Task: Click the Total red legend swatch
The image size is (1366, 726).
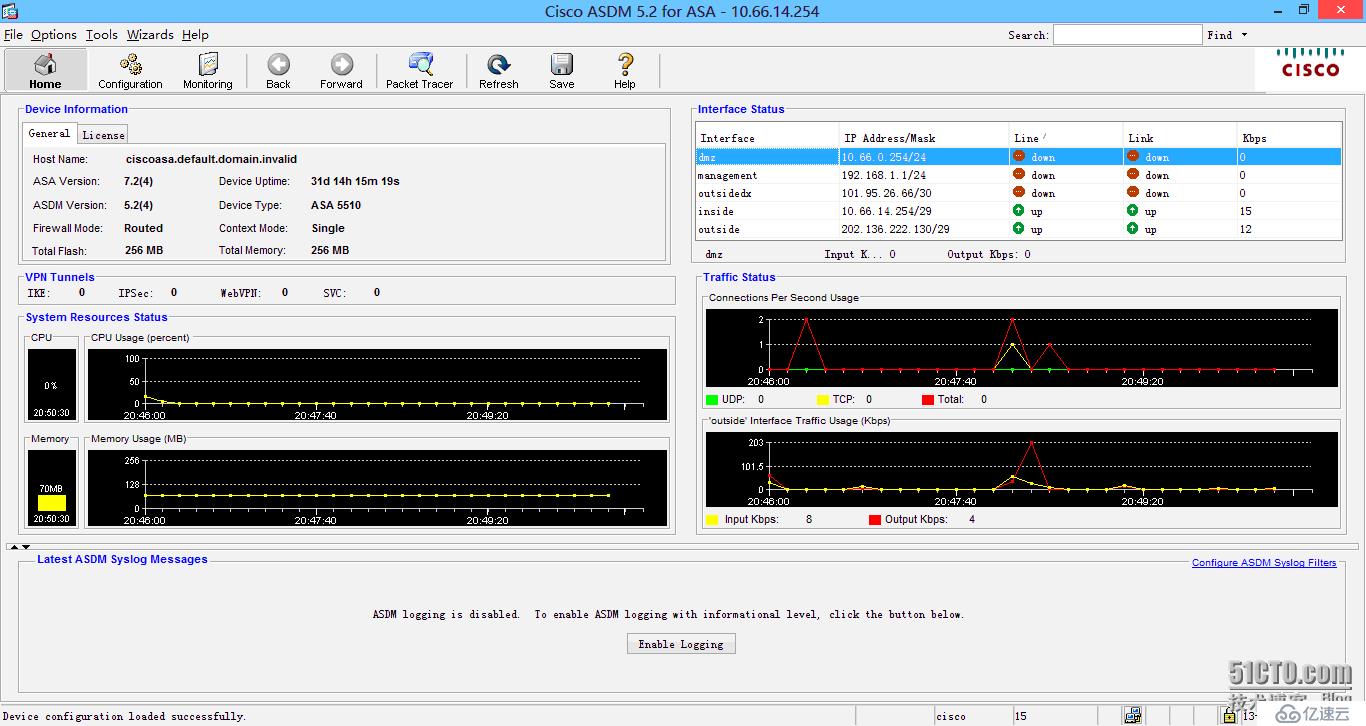Action: tap(928, 400)
